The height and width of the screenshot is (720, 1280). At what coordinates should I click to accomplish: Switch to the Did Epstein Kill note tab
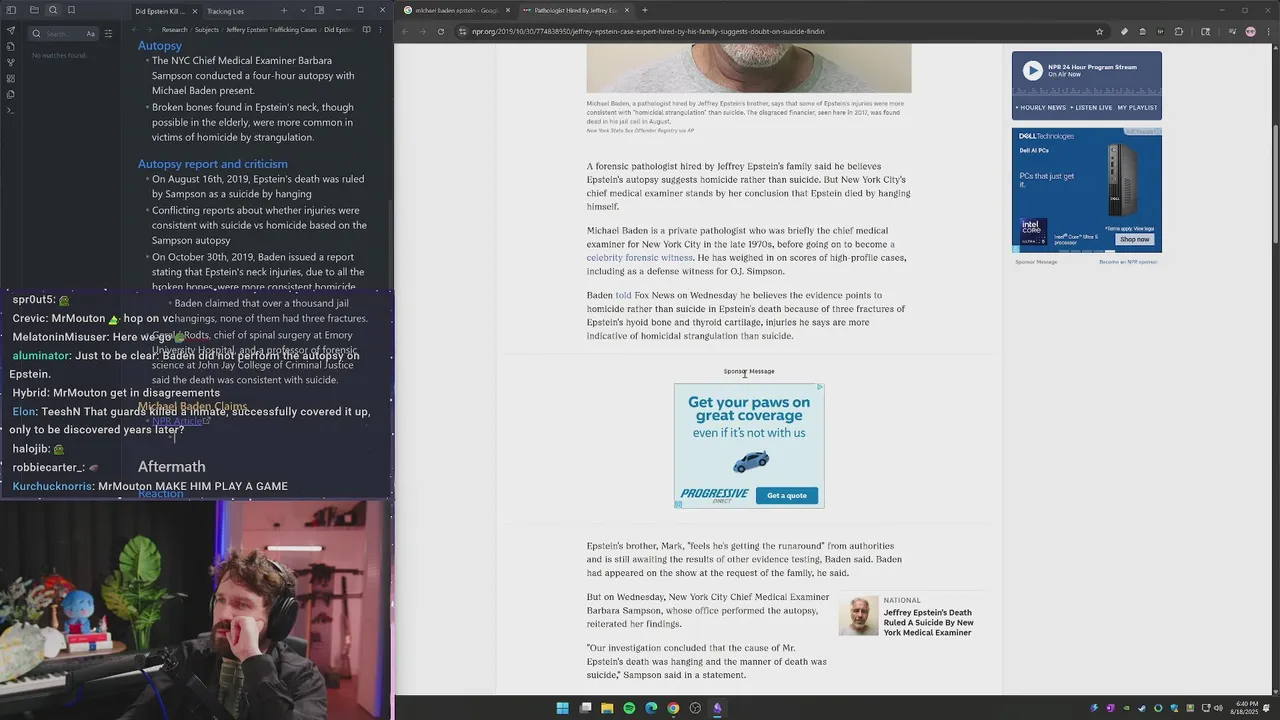point(160,11)
